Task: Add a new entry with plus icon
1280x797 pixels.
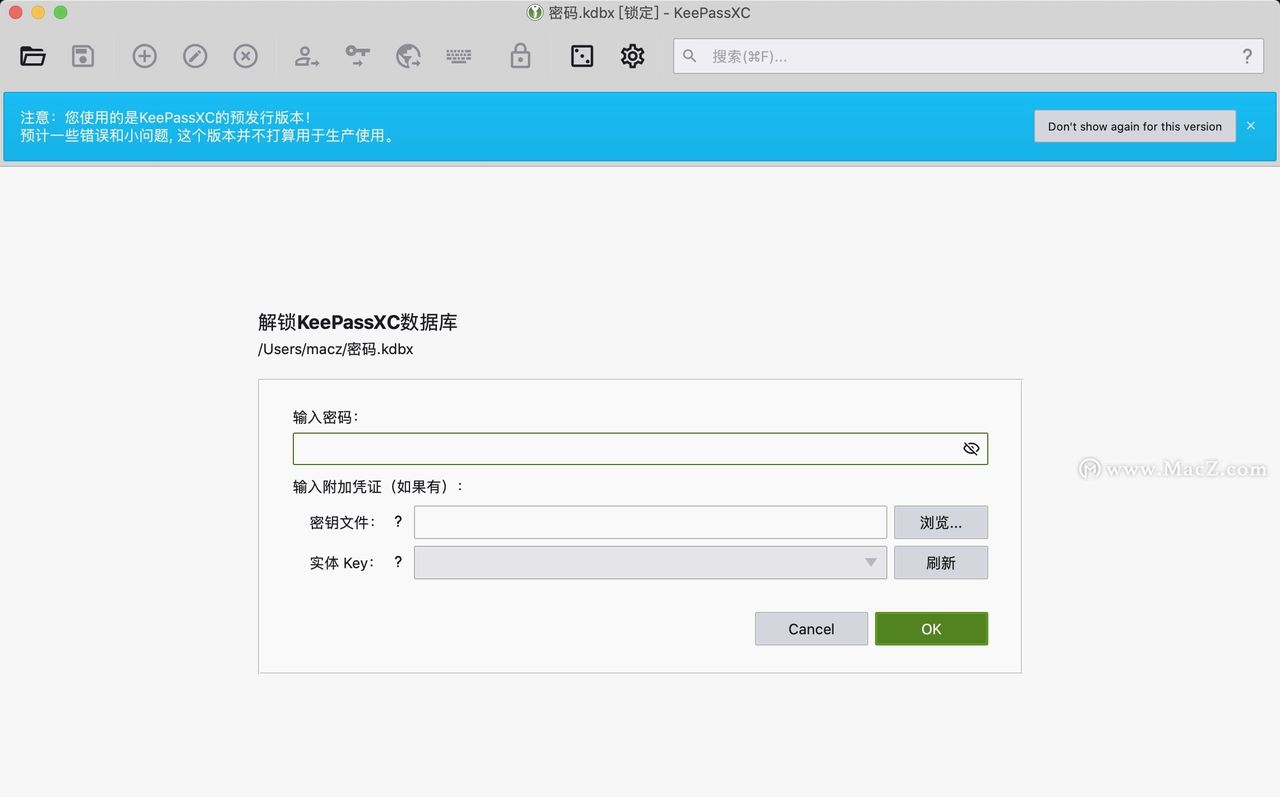Action: click(x=145, y=56)
